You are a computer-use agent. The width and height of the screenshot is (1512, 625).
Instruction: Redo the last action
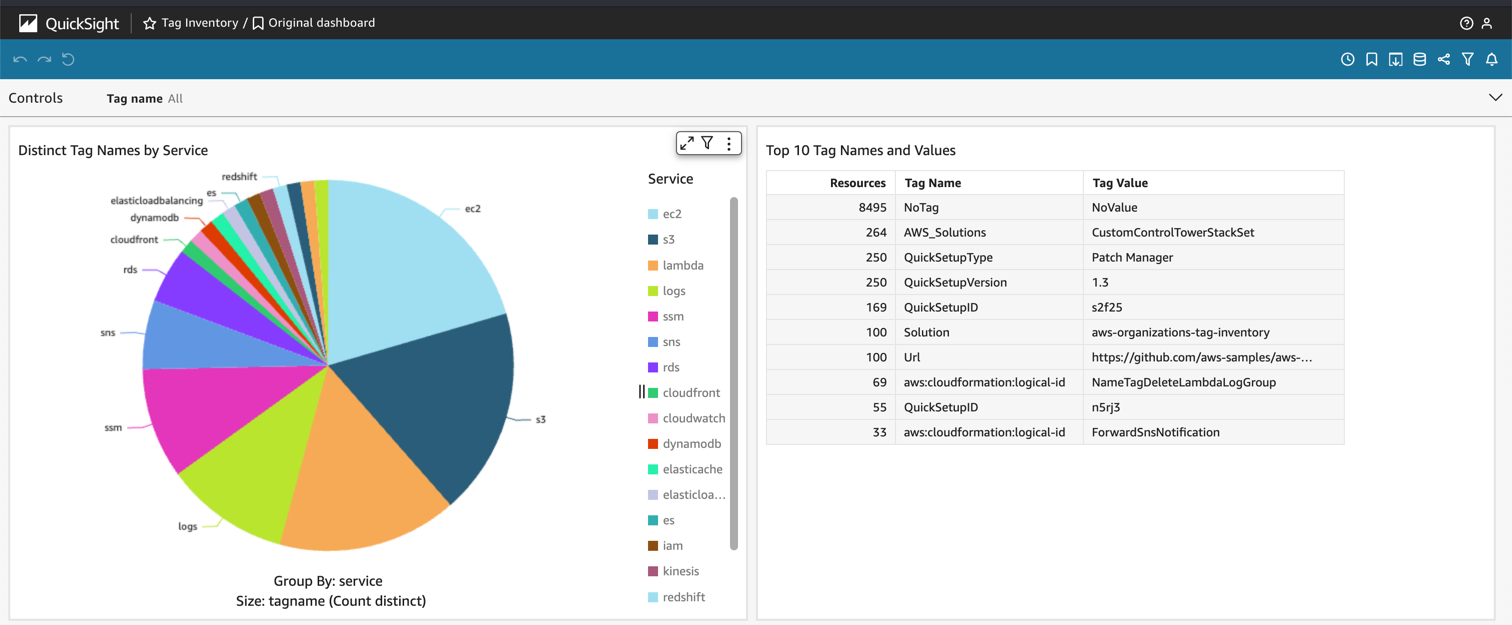click(44, 60)
